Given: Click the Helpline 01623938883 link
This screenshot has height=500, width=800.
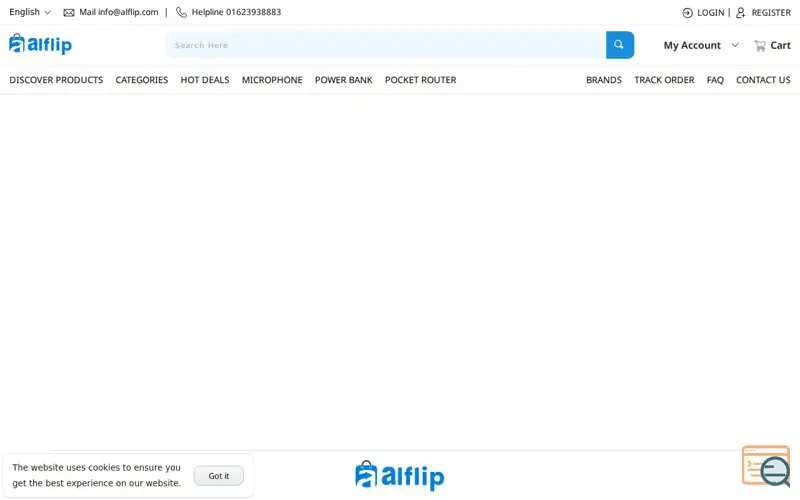Looking at the screenshot, I should click(x=236, y=12).
